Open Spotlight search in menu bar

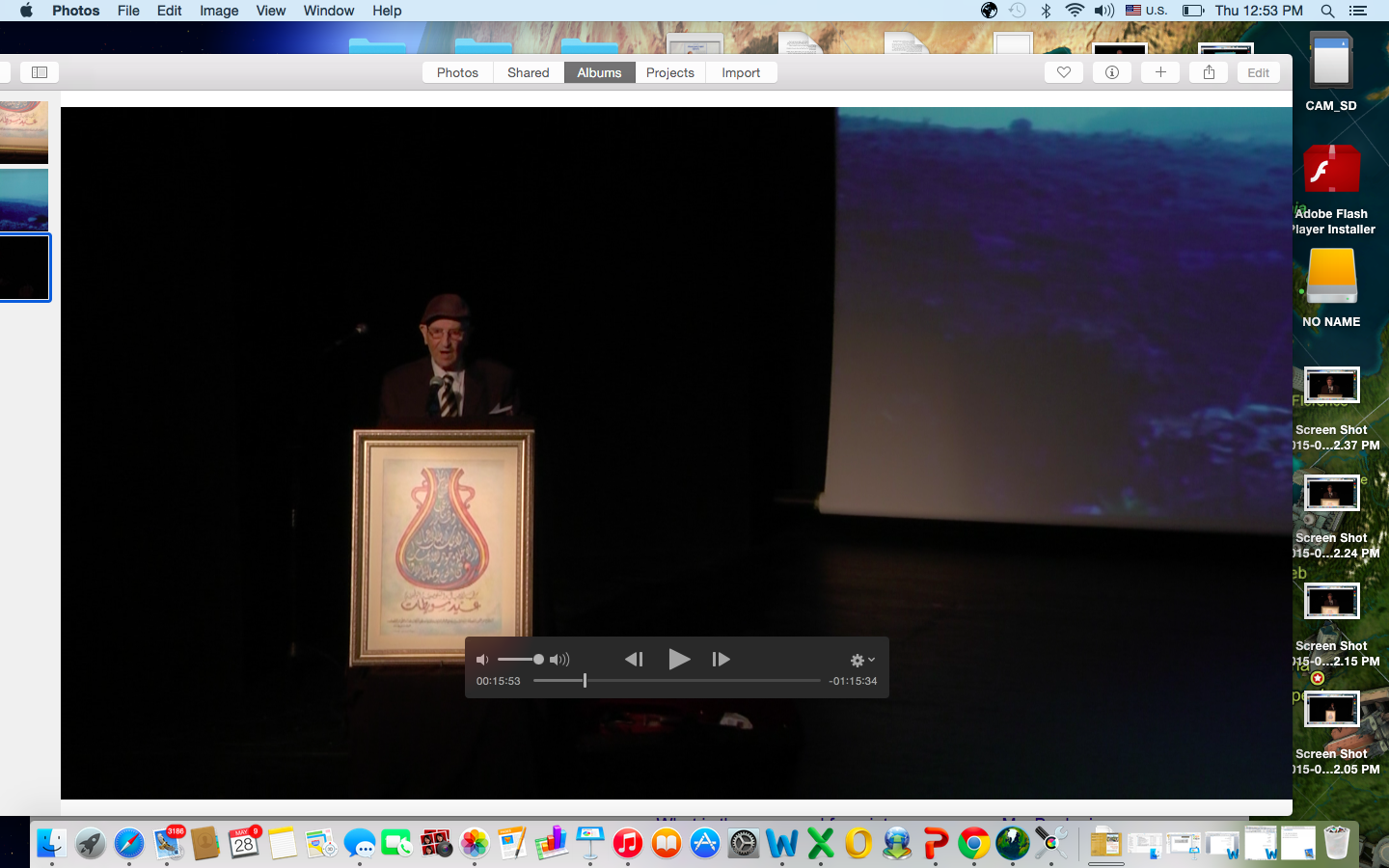point(1327,11)
